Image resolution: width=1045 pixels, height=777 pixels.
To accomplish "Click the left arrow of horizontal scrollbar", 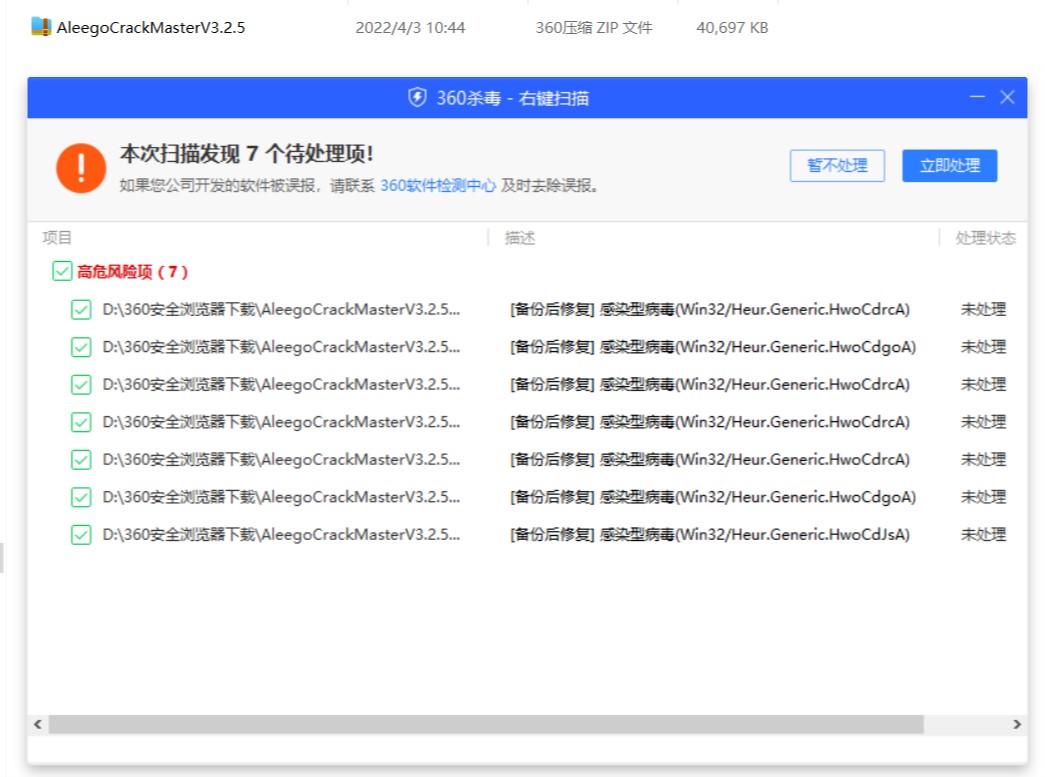I will 38,724.
